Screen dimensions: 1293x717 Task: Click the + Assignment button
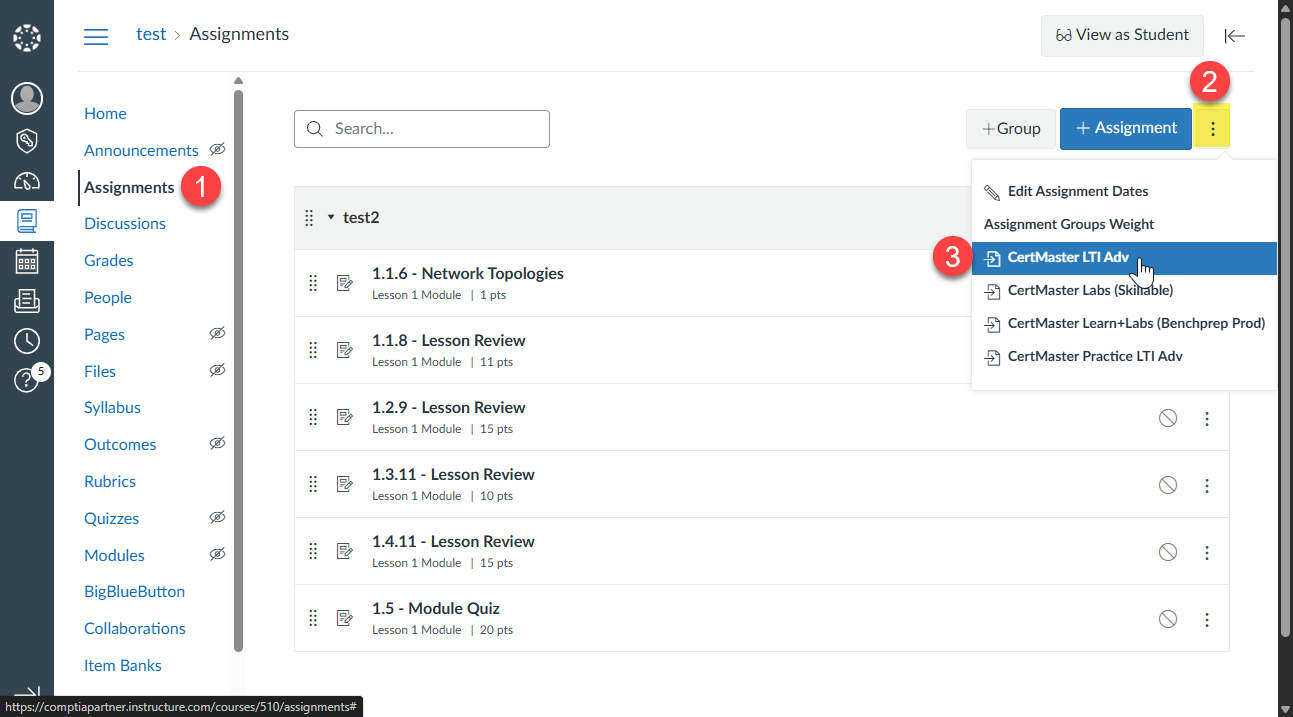(1125, 129)
